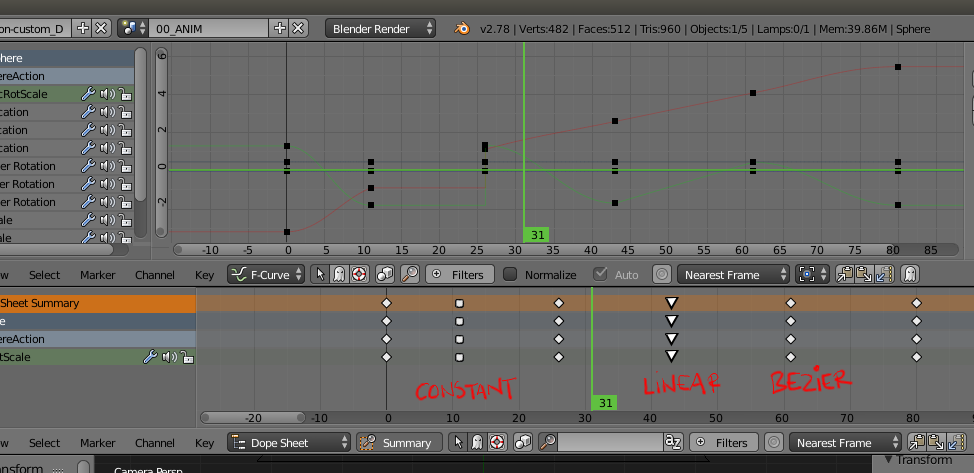The width and height of the screenshot is (974, 473).
Task: Toggle the Summary button in dope sheet header
Action: click(399, 443)
